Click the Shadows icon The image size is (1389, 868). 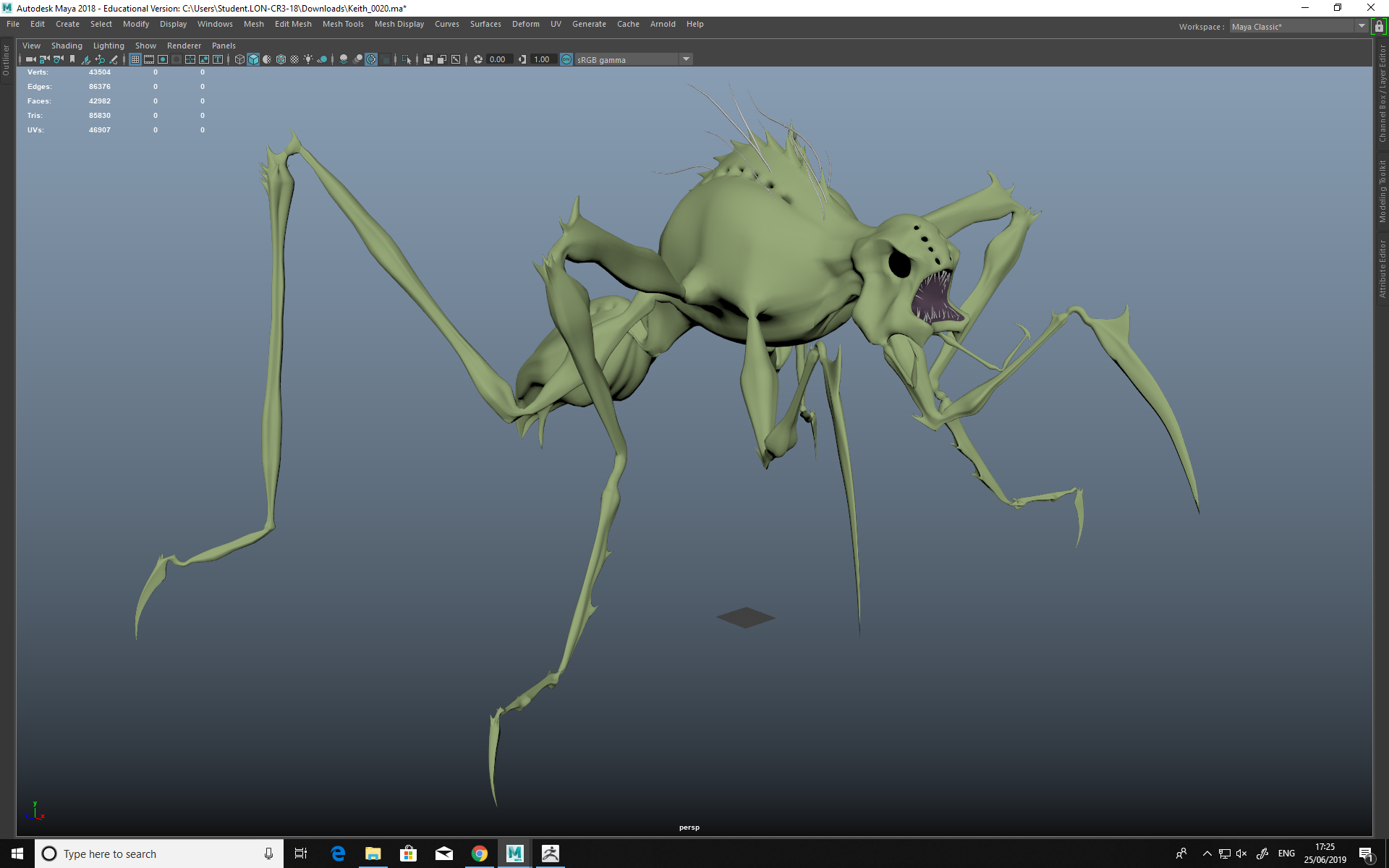[x=322, y=59]
